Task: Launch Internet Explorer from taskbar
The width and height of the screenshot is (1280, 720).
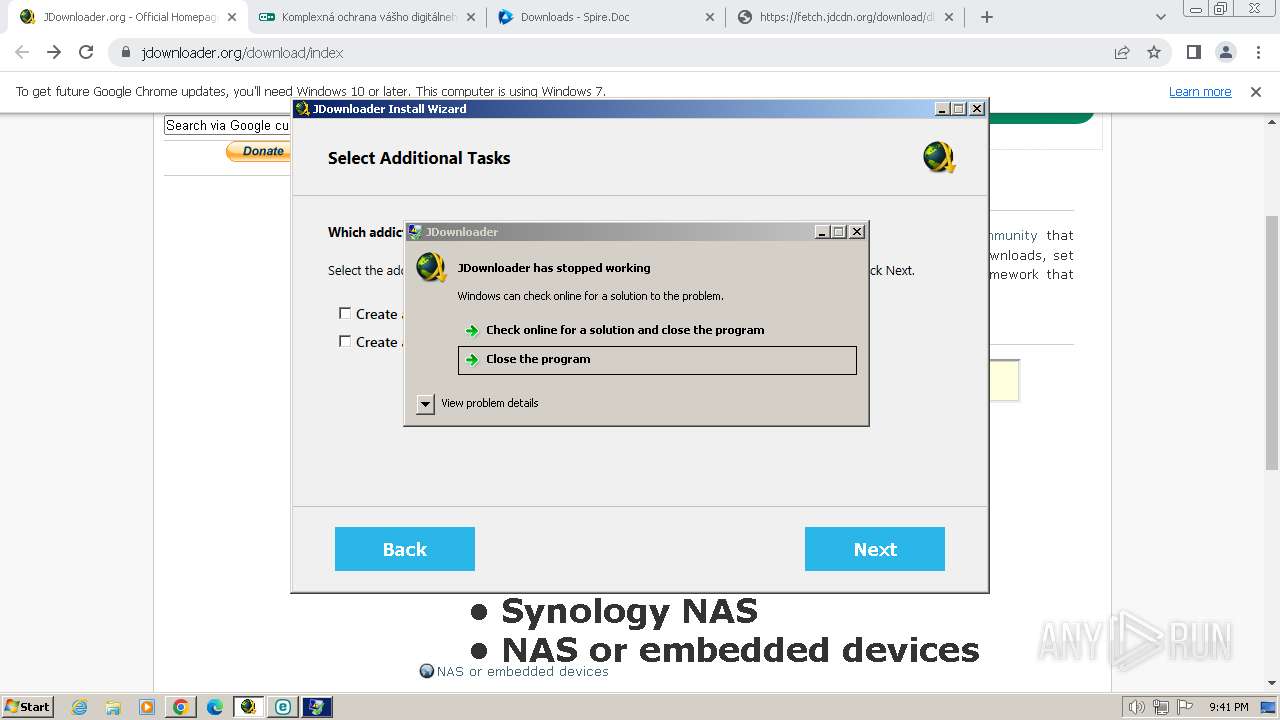Action: [x=80, y=707]
